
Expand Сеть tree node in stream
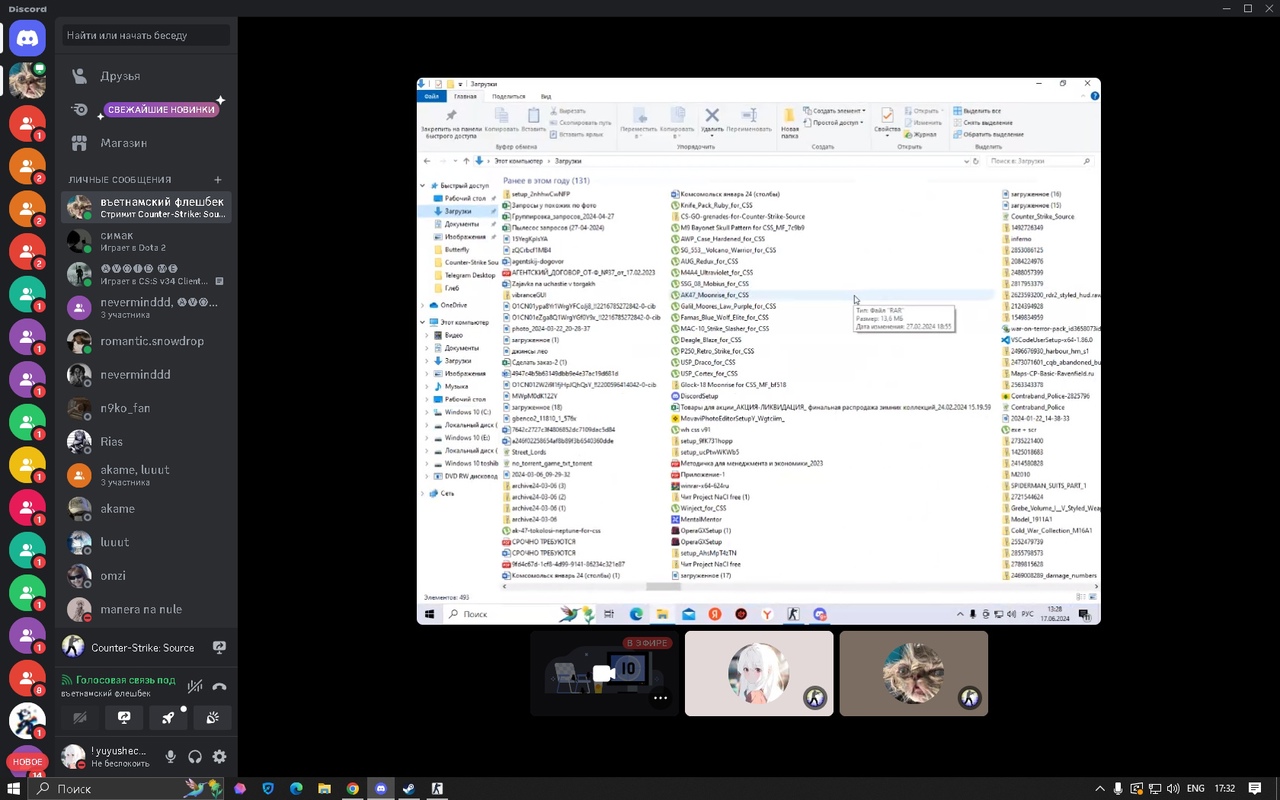423,493
